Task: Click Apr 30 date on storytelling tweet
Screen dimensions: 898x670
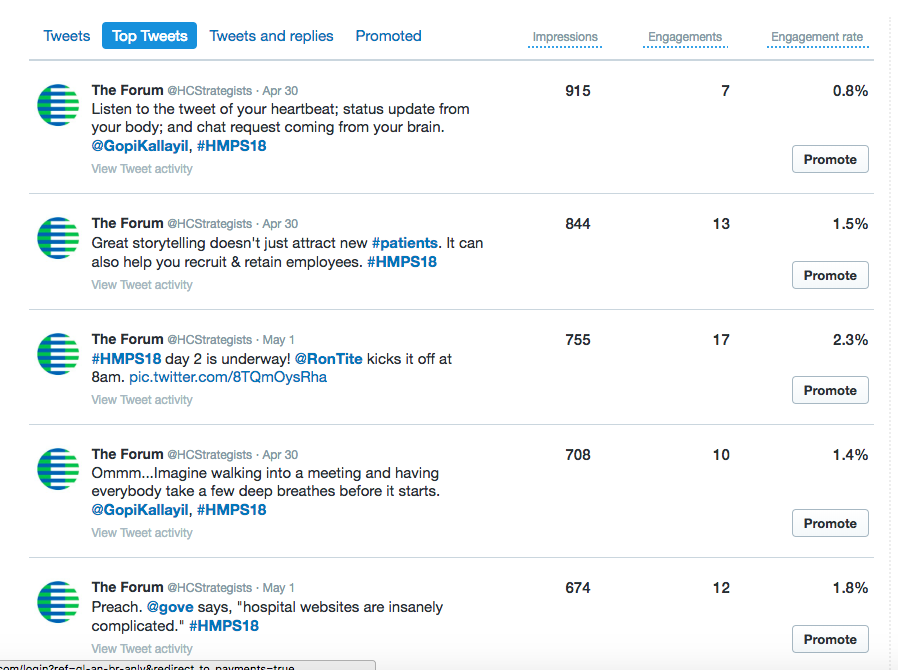Action: (280, 223)
